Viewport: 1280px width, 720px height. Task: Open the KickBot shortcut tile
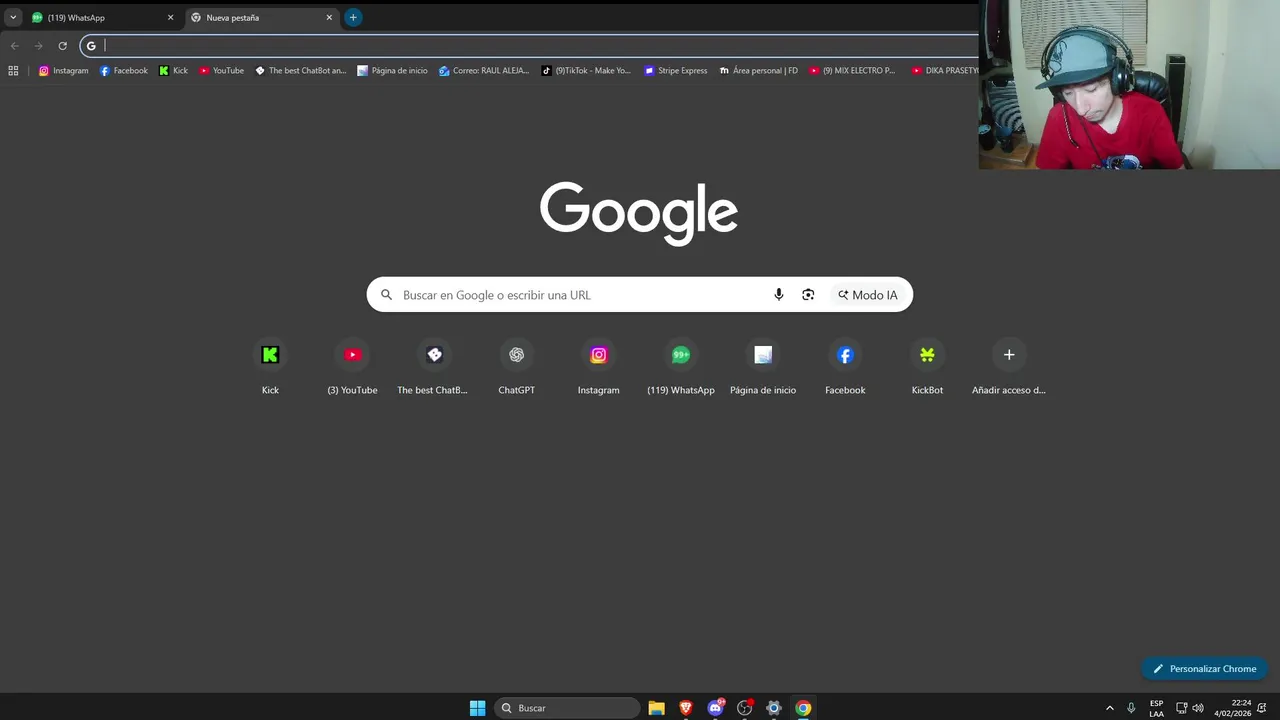coord(927,367)
